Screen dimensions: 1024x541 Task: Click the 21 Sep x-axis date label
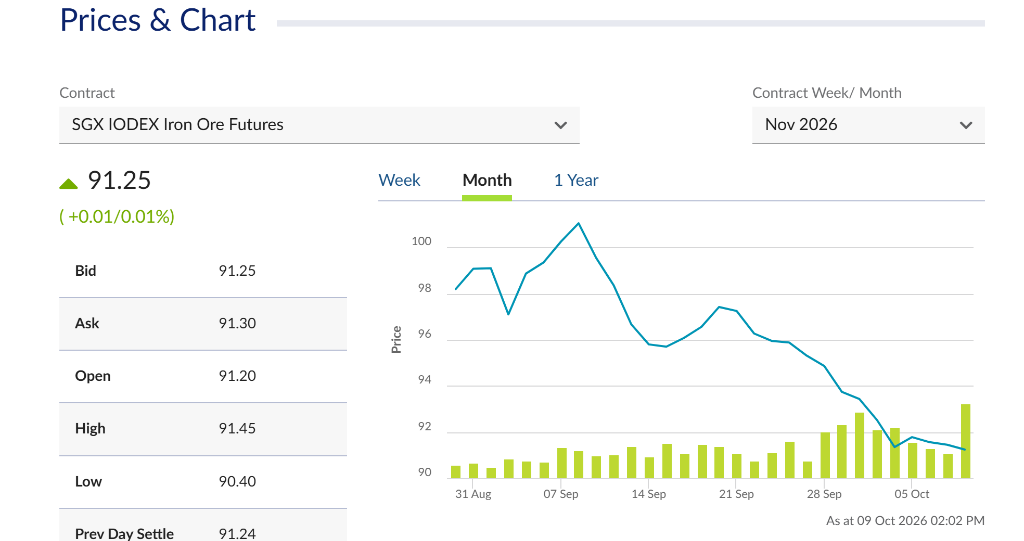point(736,494)
